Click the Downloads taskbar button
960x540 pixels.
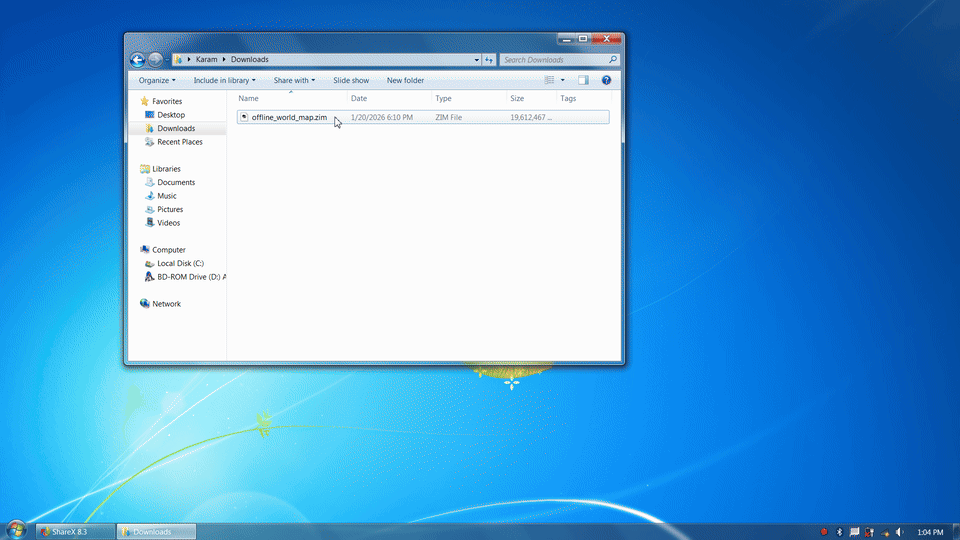tap(156, 531)
